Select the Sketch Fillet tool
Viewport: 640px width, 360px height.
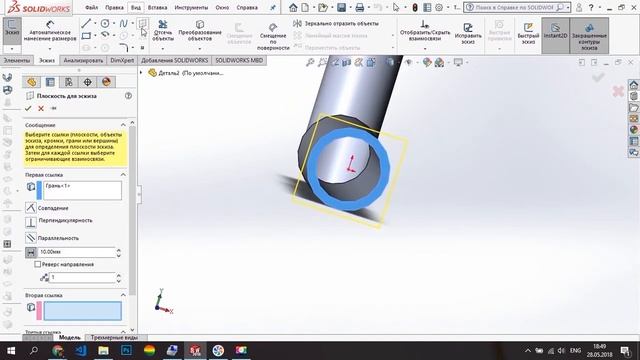tap(124, 48)
